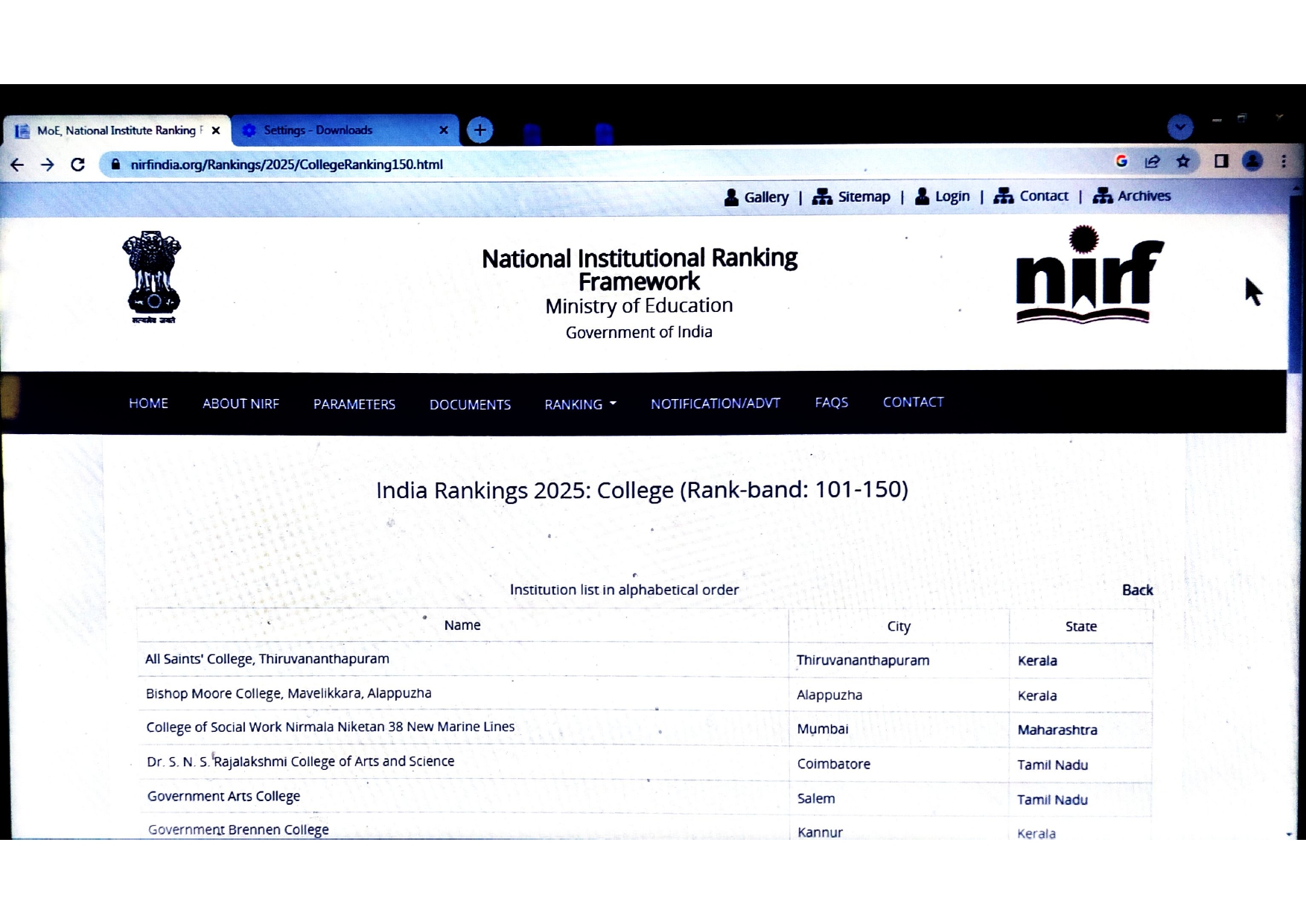Reload the NIRF page

[x=77, y=165]
